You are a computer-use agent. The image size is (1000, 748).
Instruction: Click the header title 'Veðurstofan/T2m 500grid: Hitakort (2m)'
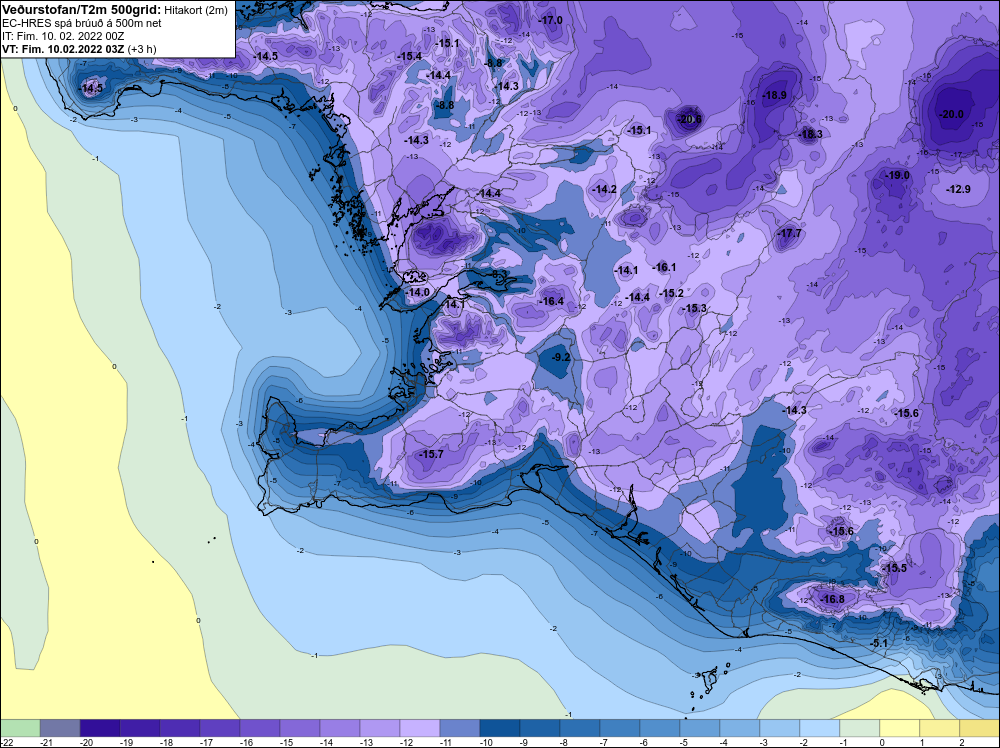(x=115, y=10)
